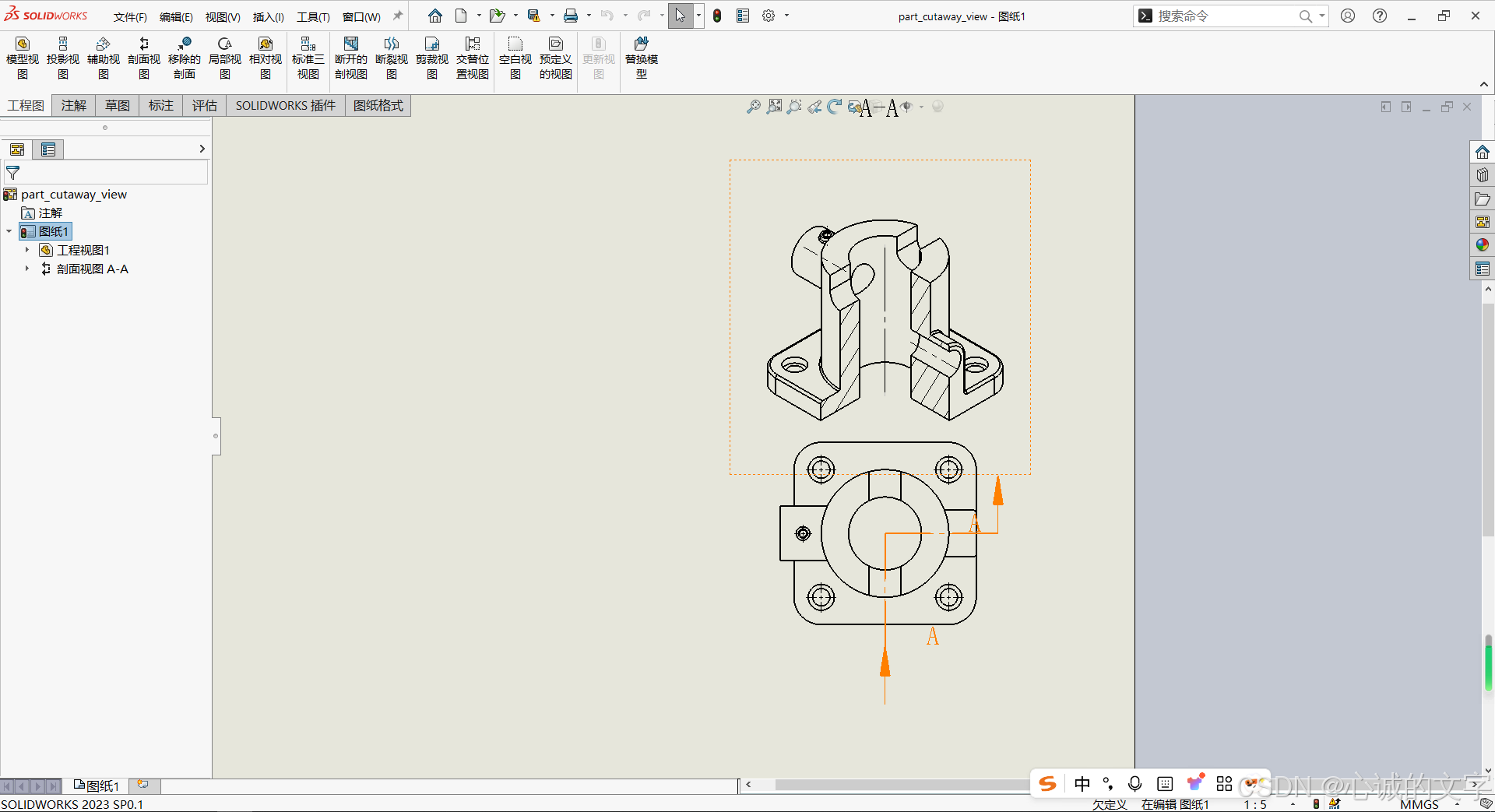Screen dimensions: 1495x812
Task: Open a file with the Open icon
Action: coord(497,16)
